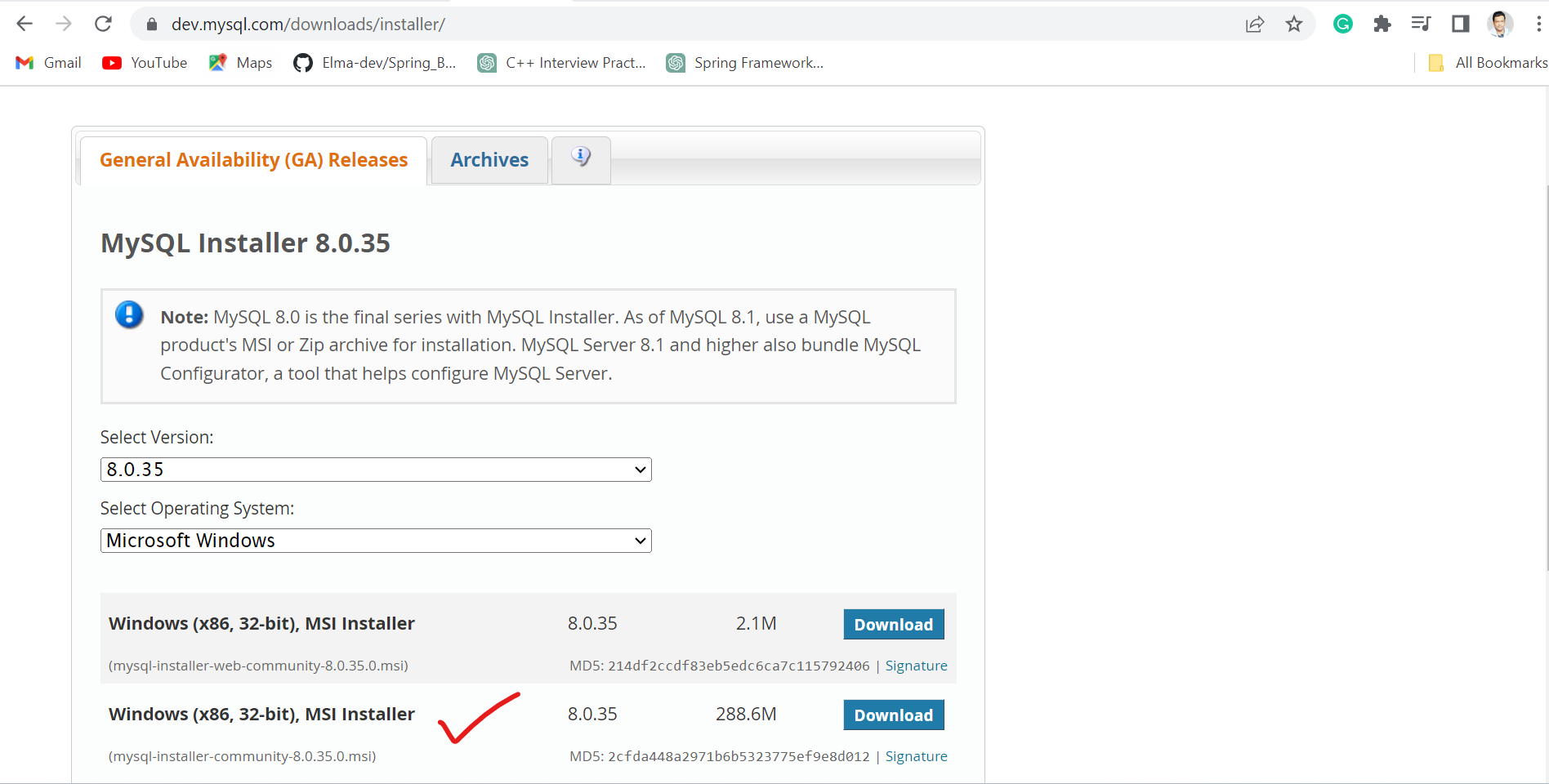
Task: Click the 288.6M file size
Action: click(x=746, y=715)
